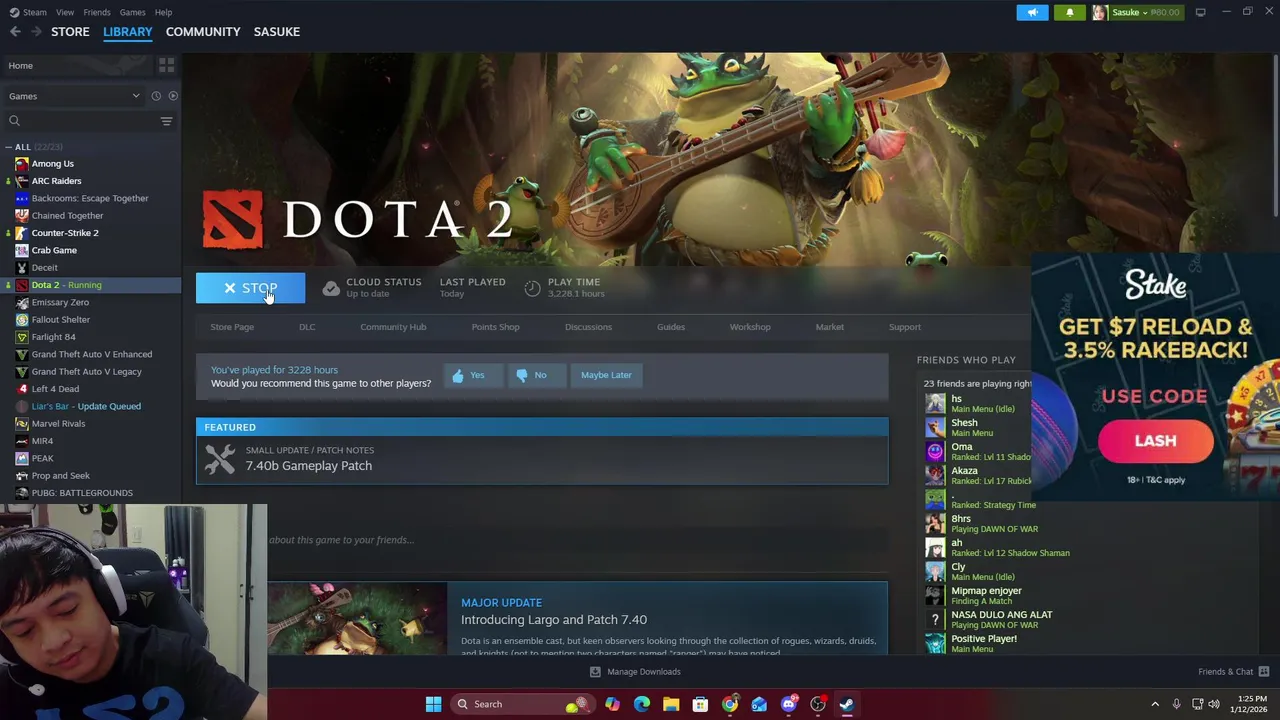Open Google Chrome from the taskbar
Image resolution: width=1280 pixels, height=720 pixels.
[730, 704]
